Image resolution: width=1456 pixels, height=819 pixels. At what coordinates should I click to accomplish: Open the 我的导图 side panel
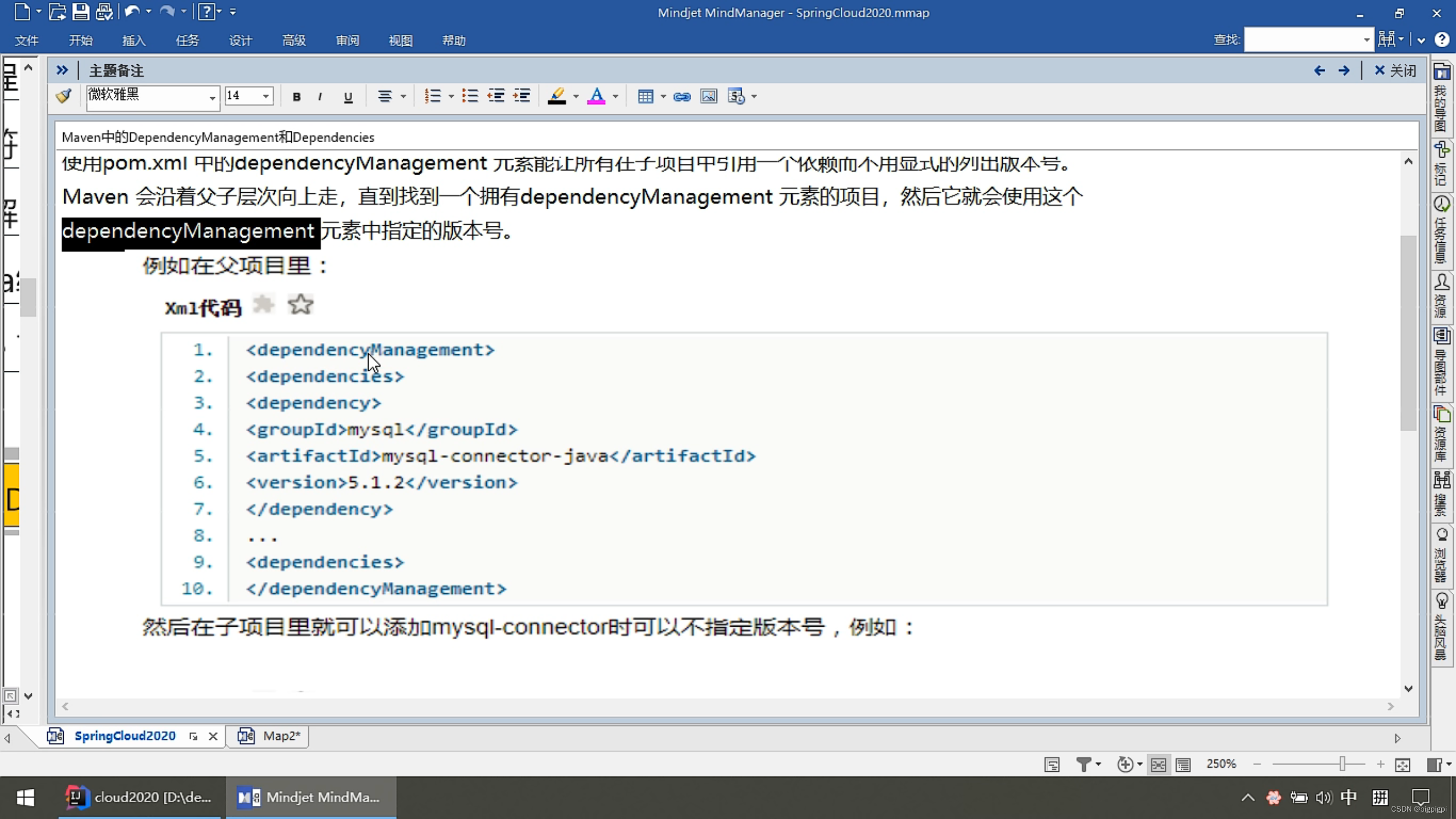(x=1442, y=98)
